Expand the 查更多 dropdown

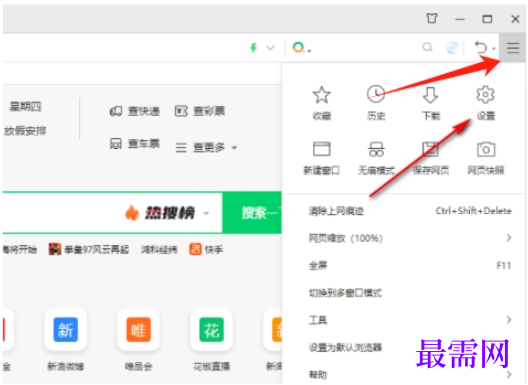click(234, 148)
